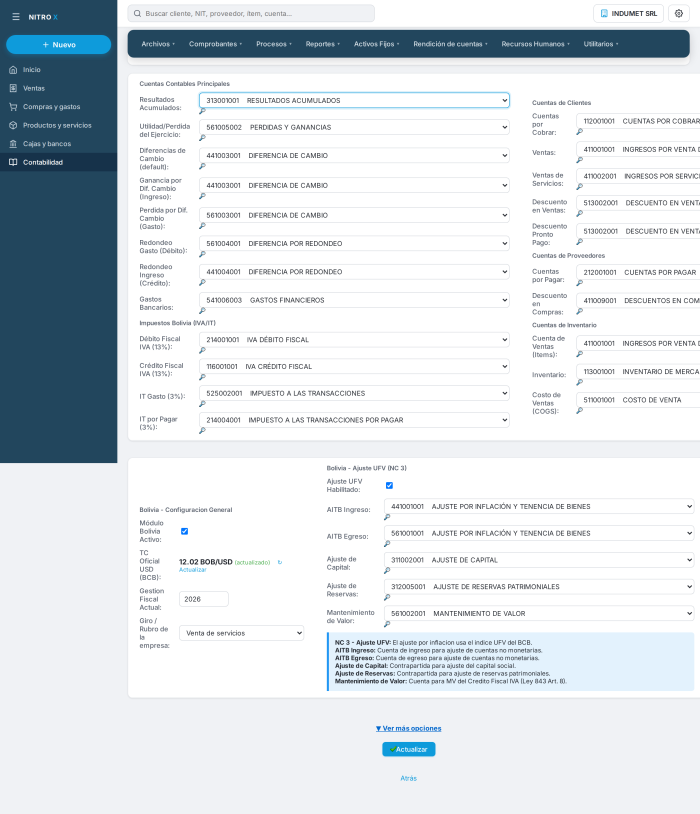
Task: Open the Activos Fijos menu
Action: [x=376, y=44]
